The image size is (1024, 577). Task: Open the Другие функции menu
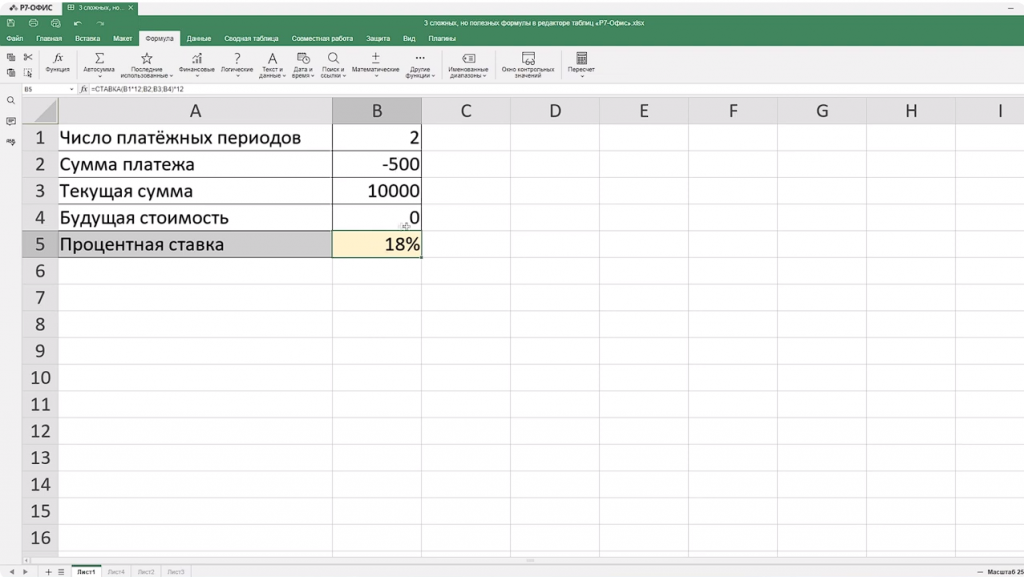pyautogui.click(x=420, y=65)
